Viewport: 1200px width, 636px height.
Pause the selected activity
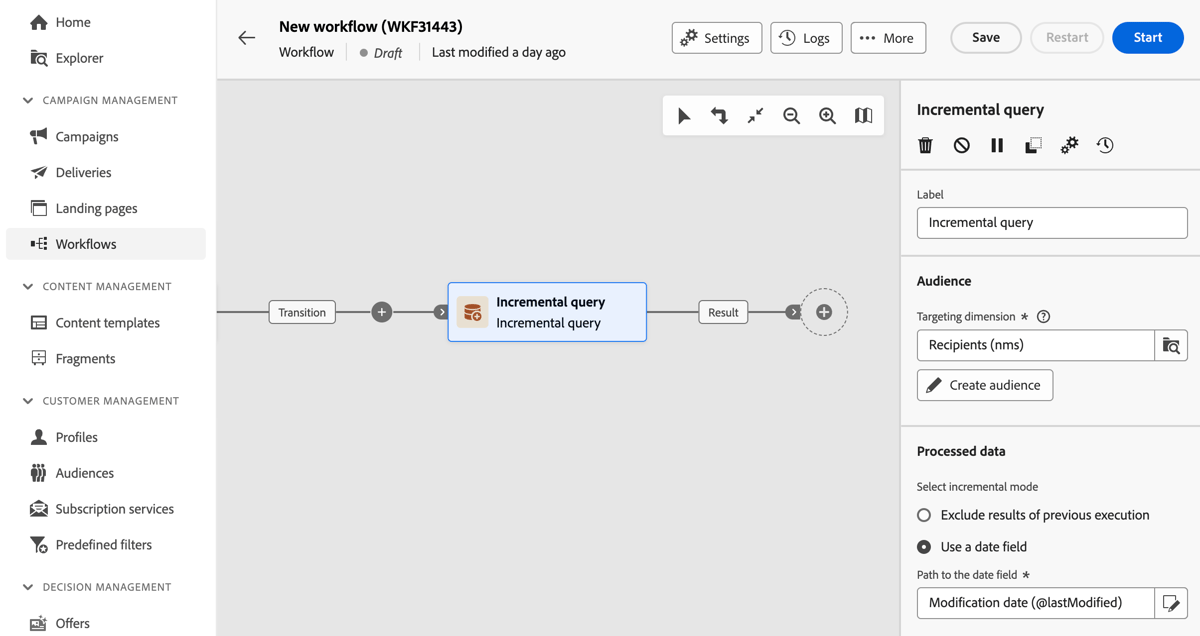(997, 145)
